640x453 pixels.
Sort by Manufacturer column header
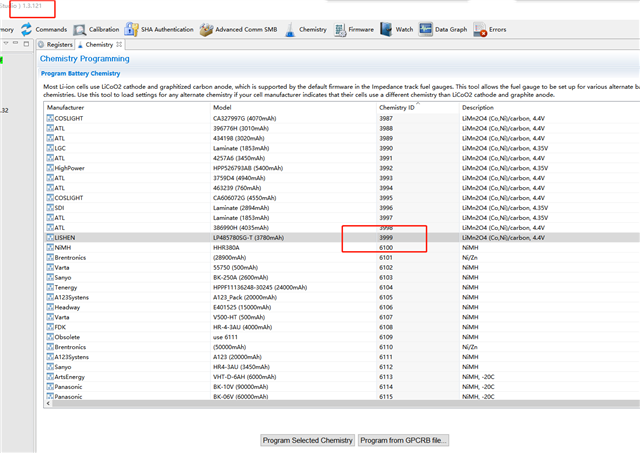(x=65, y=107)
